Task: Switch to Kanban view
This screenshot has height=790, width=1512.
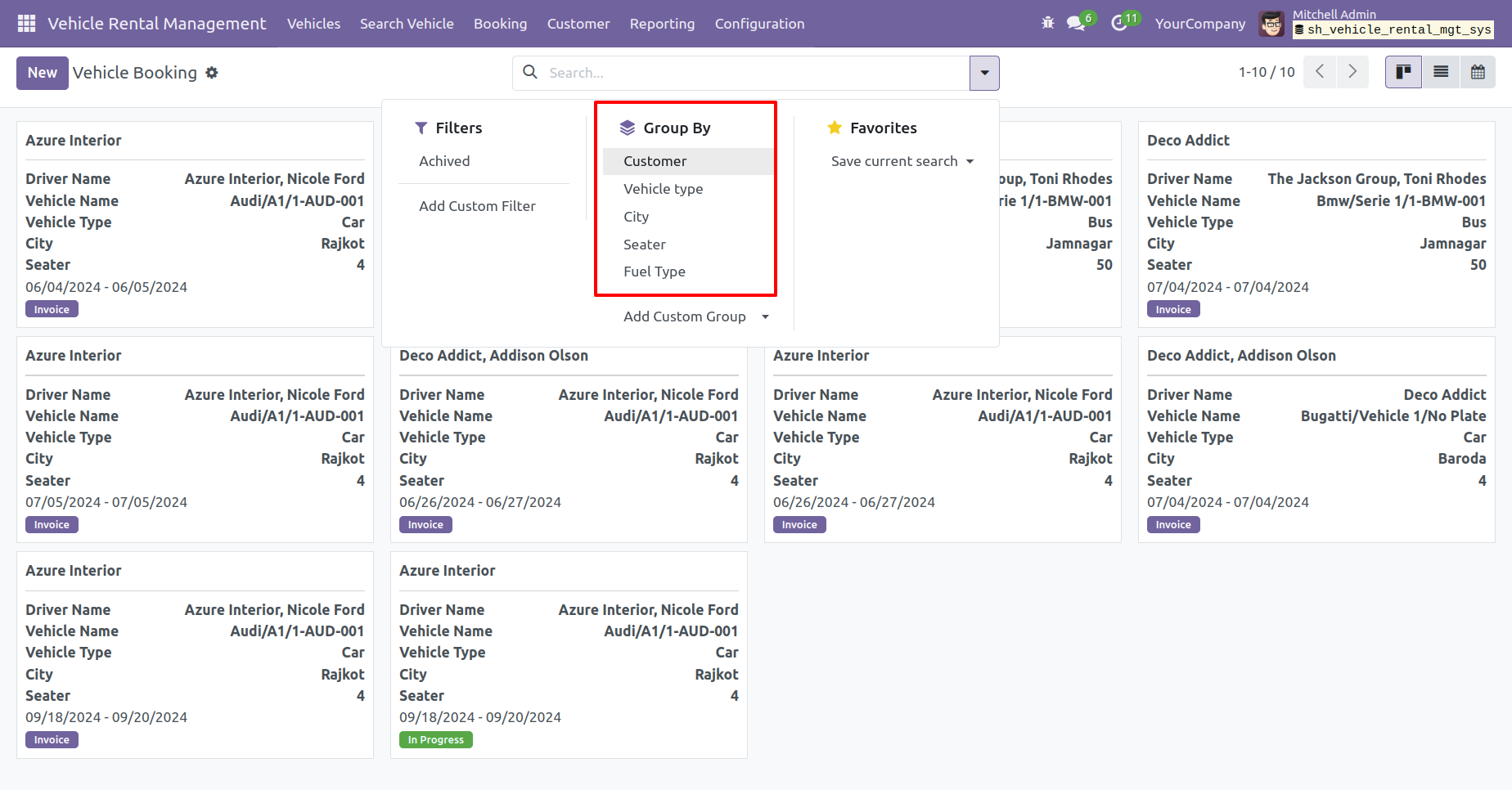Action: (x=1403, y=72)
